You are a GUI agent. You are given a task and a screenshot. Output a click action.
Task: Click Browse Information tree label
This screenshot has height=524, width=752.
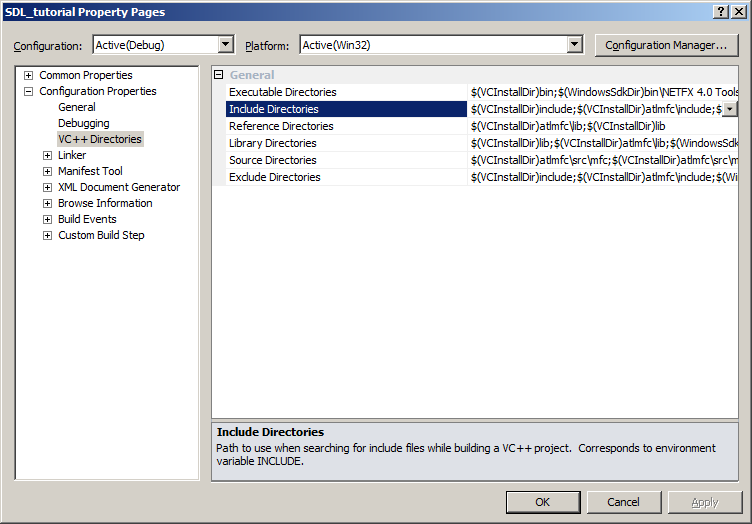[x=105, y=203]
